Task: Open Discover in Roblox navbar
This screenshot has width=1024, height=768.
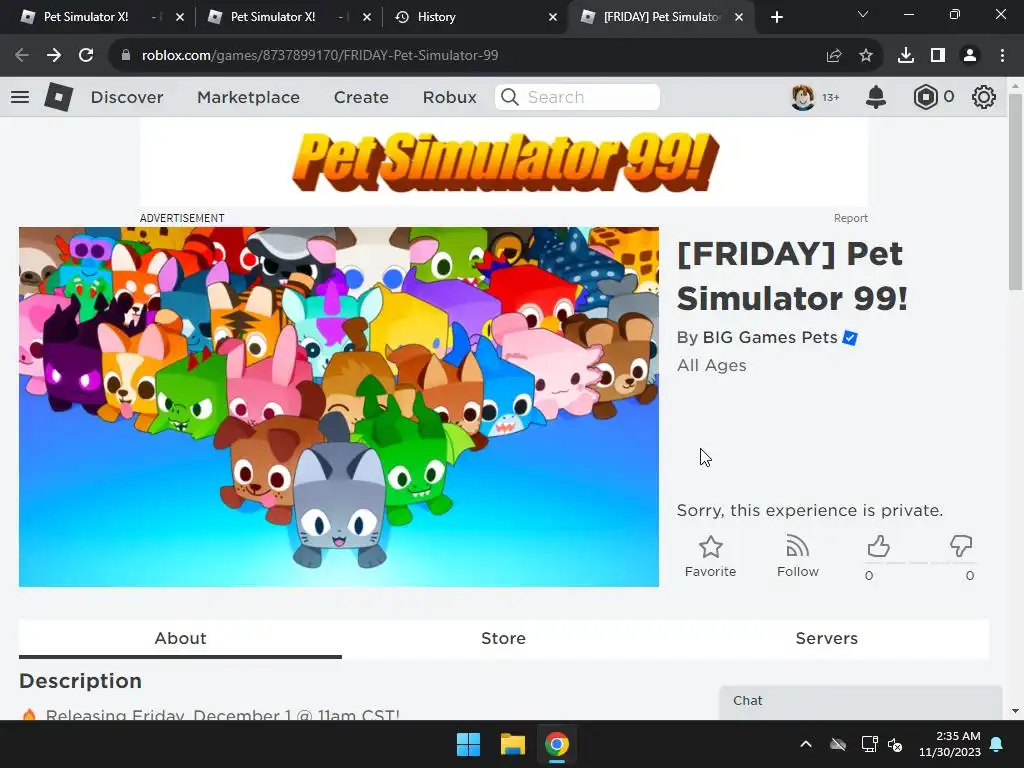Action: [x=127, y=97]
